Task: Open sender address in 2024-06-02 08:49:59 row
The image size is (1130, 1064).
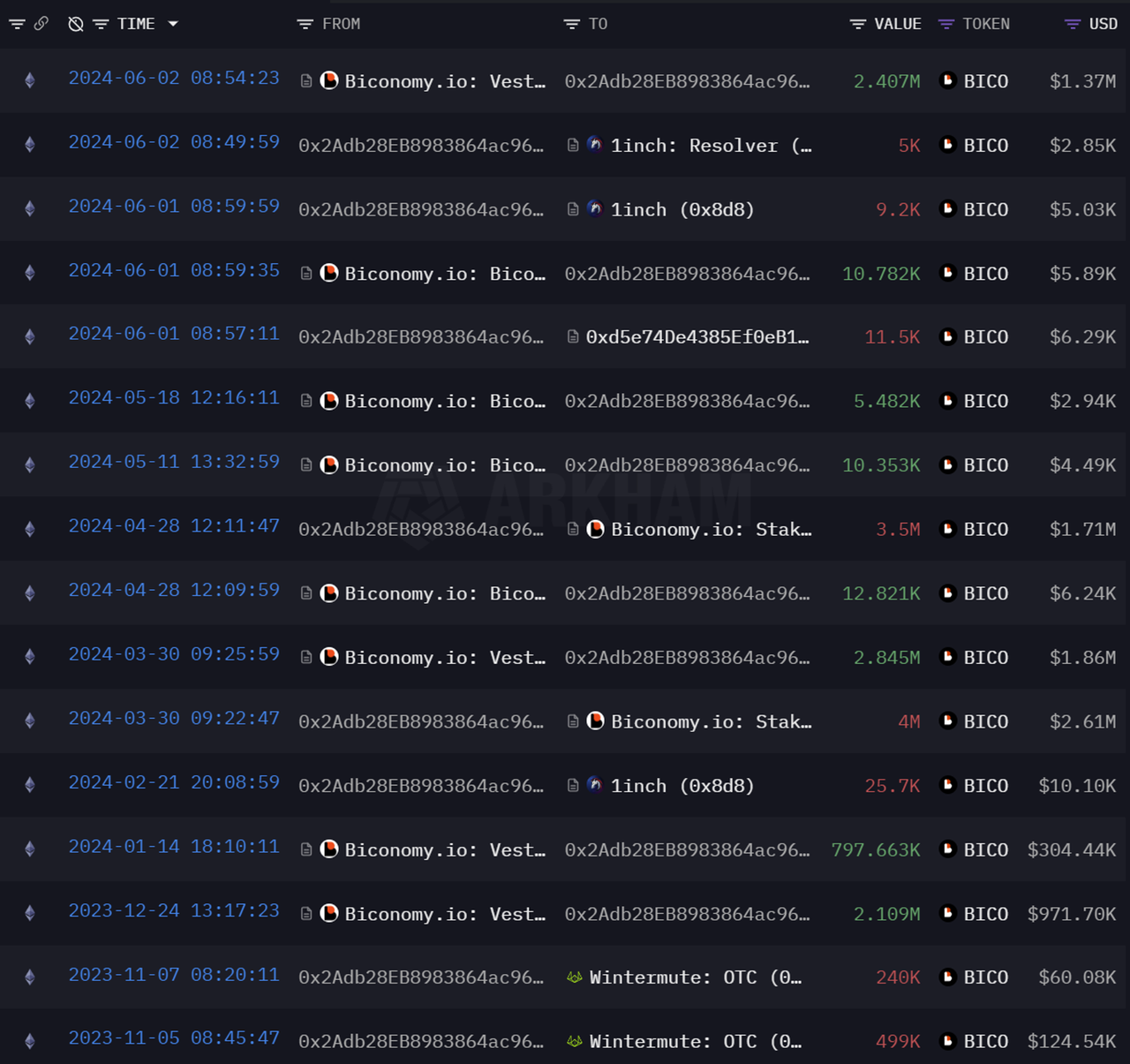Action: 421,146
